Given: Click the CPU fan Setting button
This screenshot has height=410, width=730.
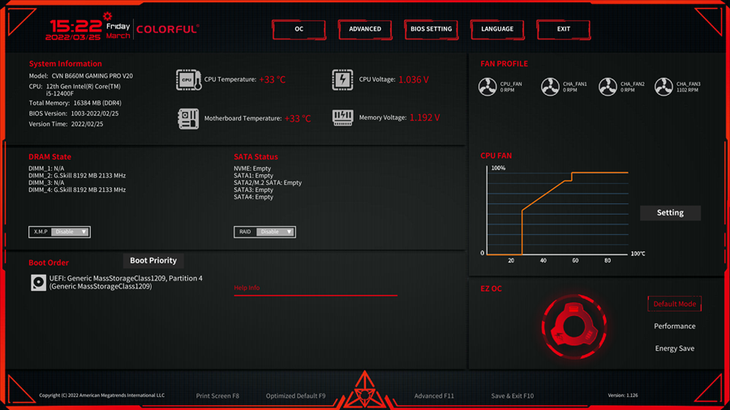Looking at the screenshot, I should pos(670,213).
